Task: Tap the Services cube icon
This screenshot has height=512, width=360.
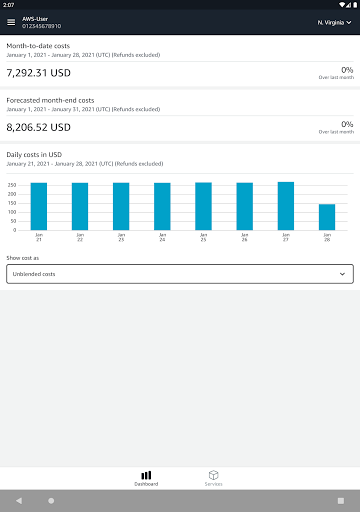Action: [x=213, y=475]
